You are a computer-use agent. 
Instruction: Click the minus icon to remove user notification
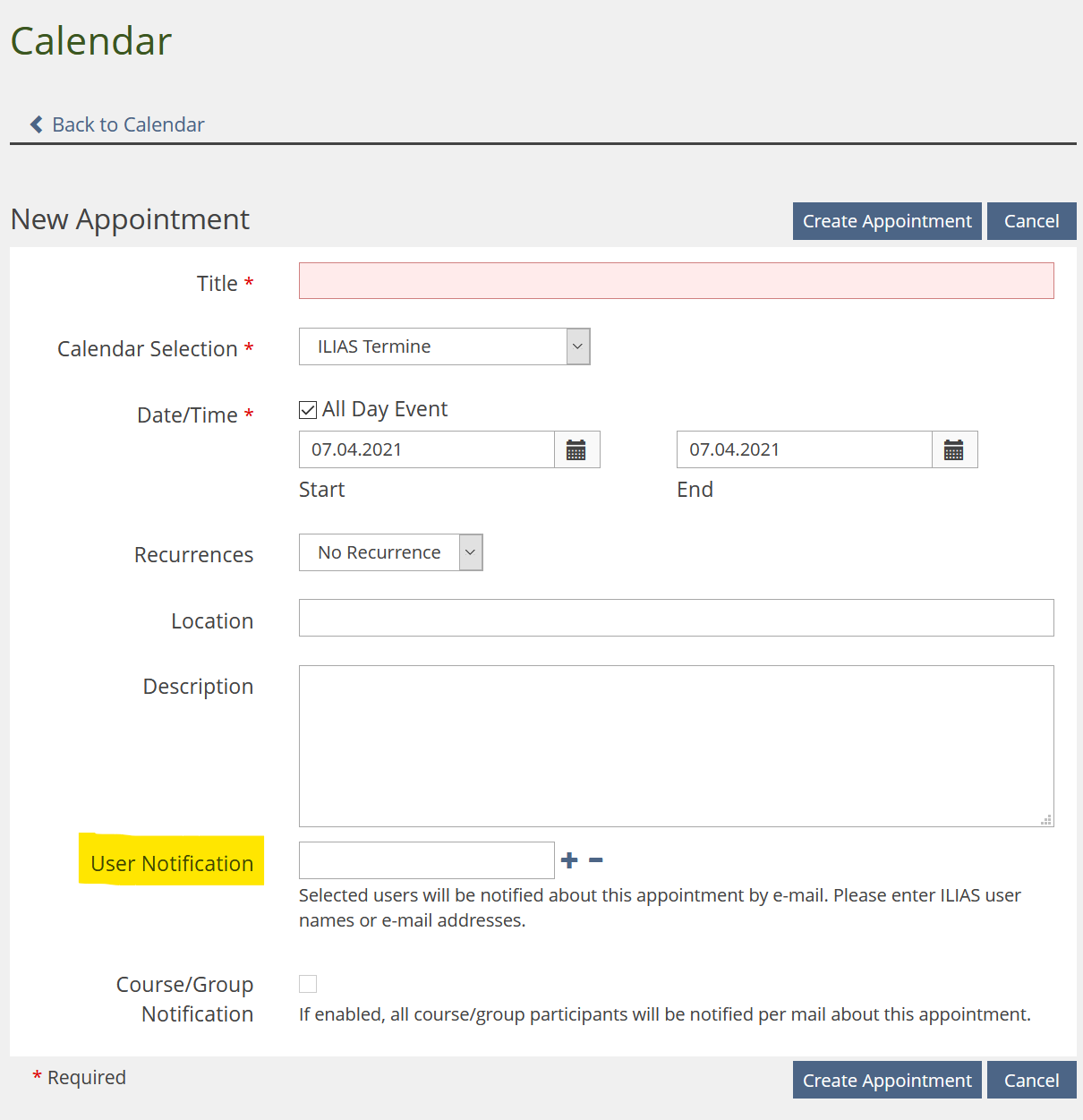(x=596, y=860)
